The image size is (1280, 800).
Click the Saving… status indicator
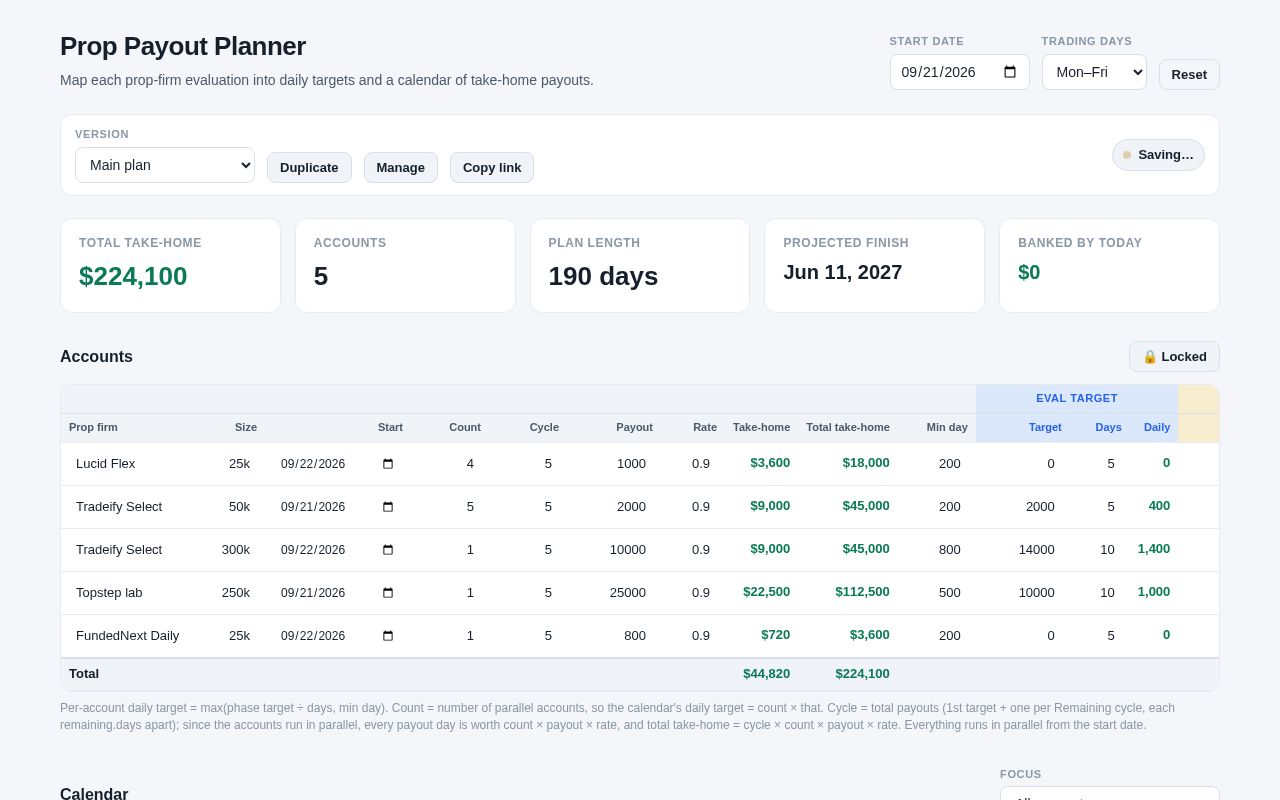point(1158,155)
